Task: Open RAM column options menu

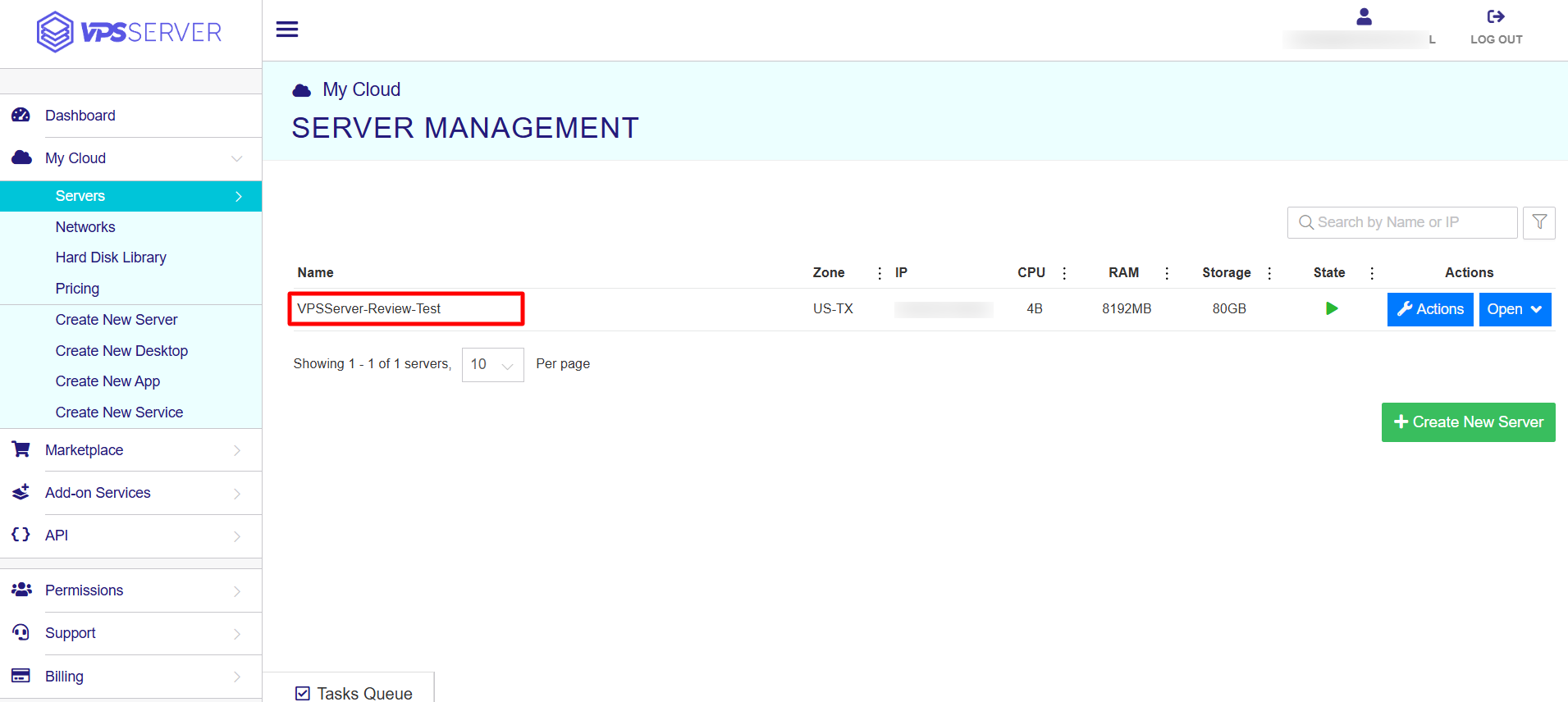Action: 1167,273
